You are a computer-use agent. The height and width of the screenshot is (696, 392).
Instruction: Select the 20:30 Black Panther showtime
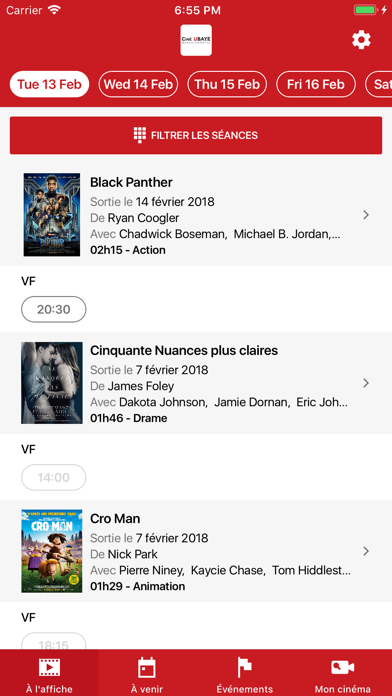pyautogui.click(x=54, y=309)
